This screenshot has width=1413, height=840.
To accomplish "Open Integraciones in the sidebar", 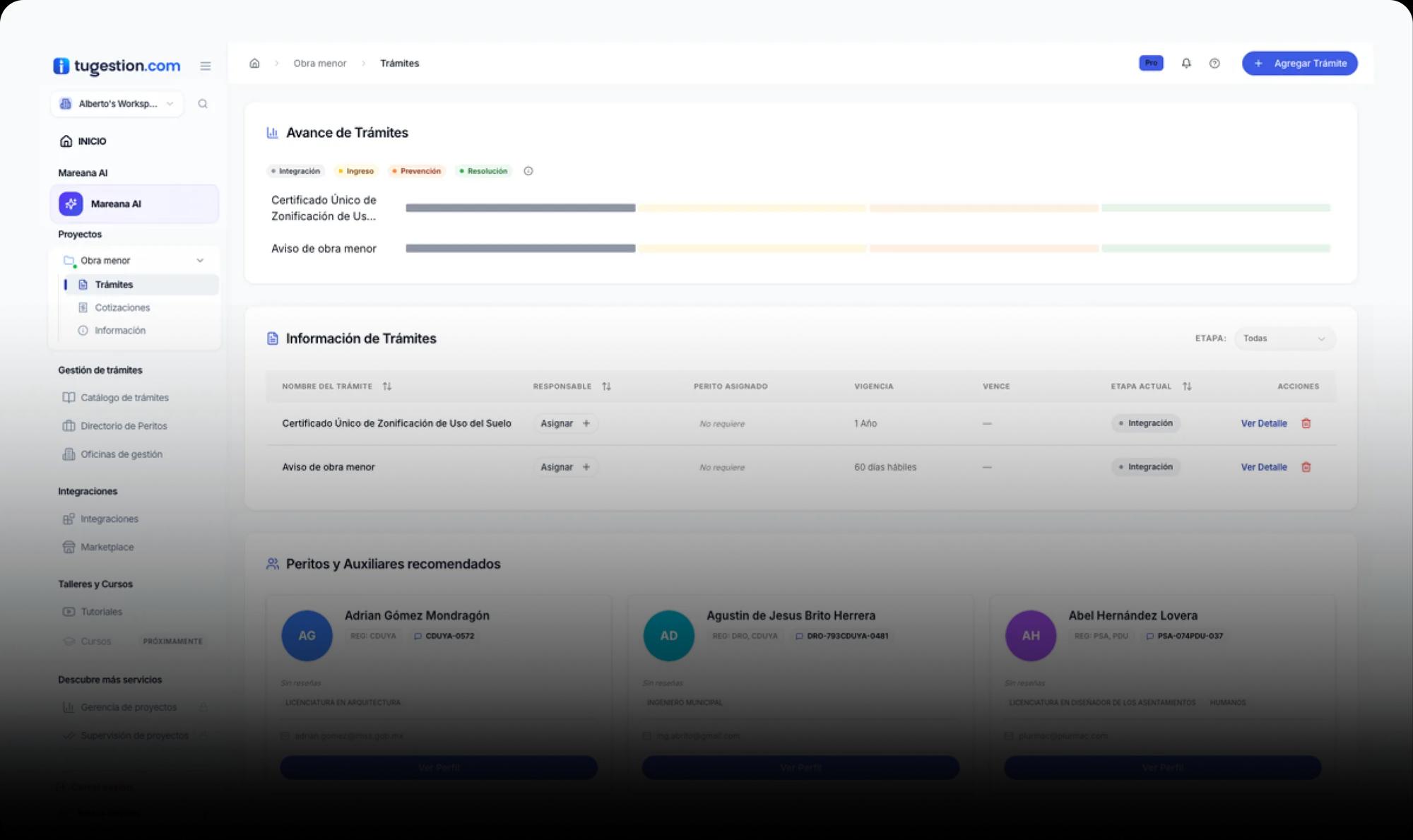I will tap(100, 519).
